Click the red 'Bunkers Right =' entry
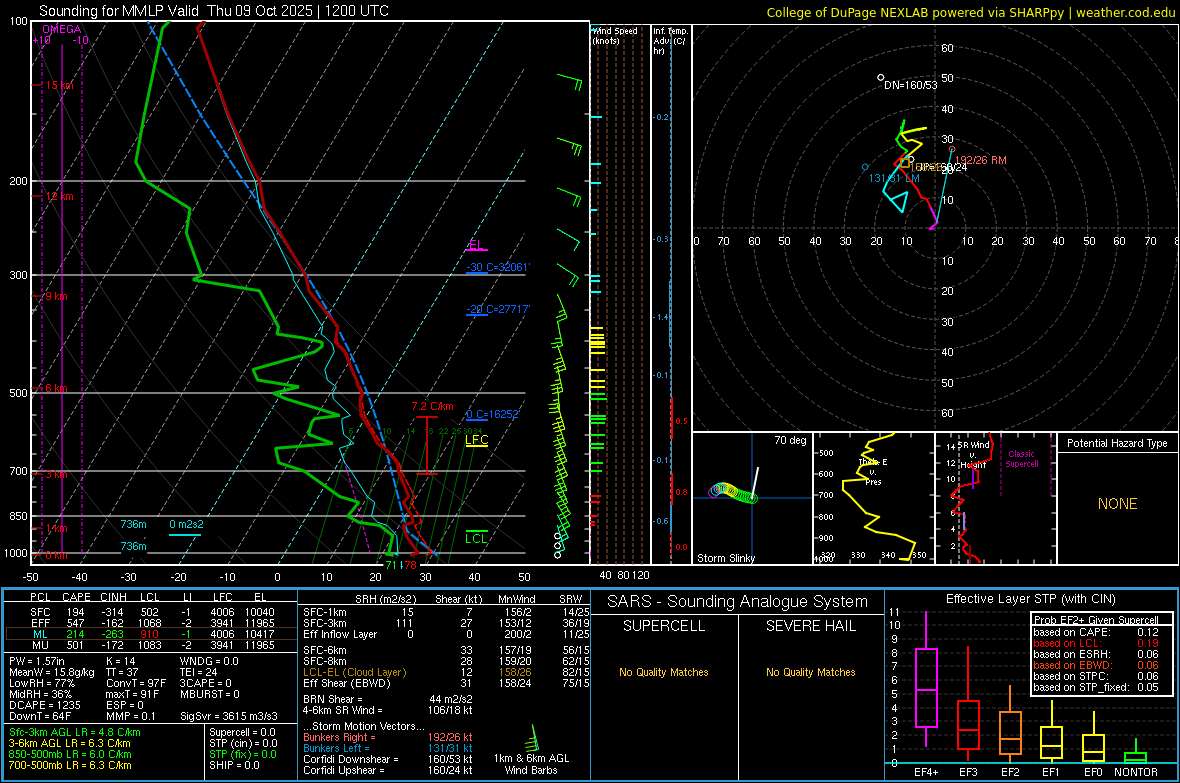 [x=388, y=737]
